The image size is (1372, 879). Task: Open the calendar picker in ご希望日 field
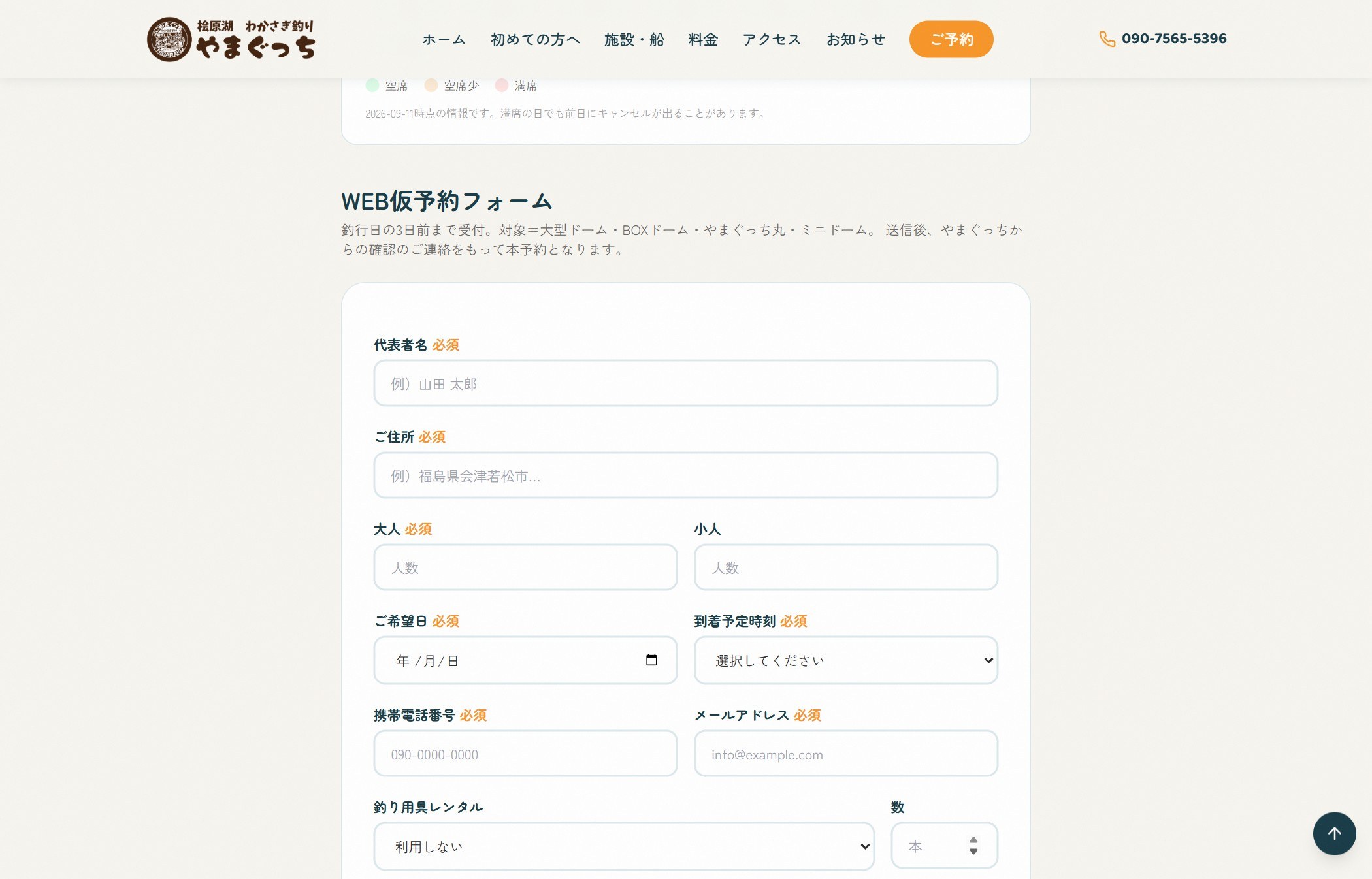[x=651, y=660]
